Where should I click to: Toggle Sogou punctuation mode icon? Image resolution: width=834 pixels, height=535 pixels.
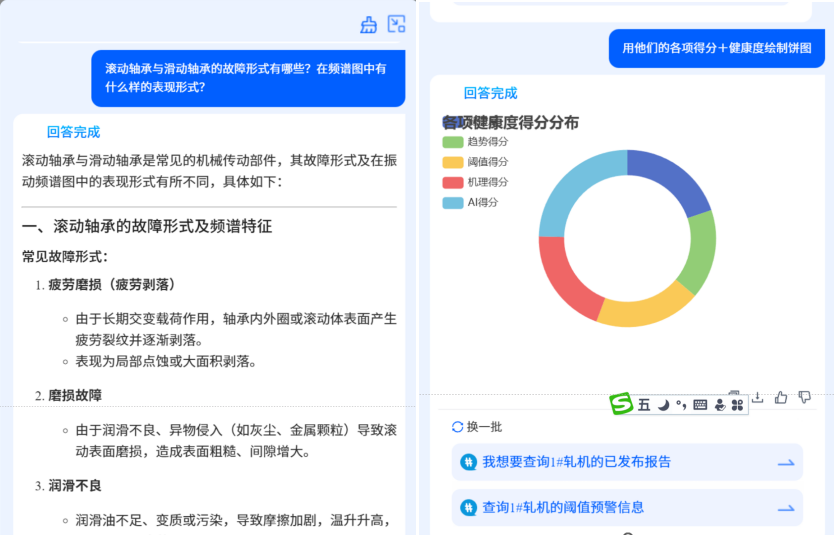coord(681,405)
